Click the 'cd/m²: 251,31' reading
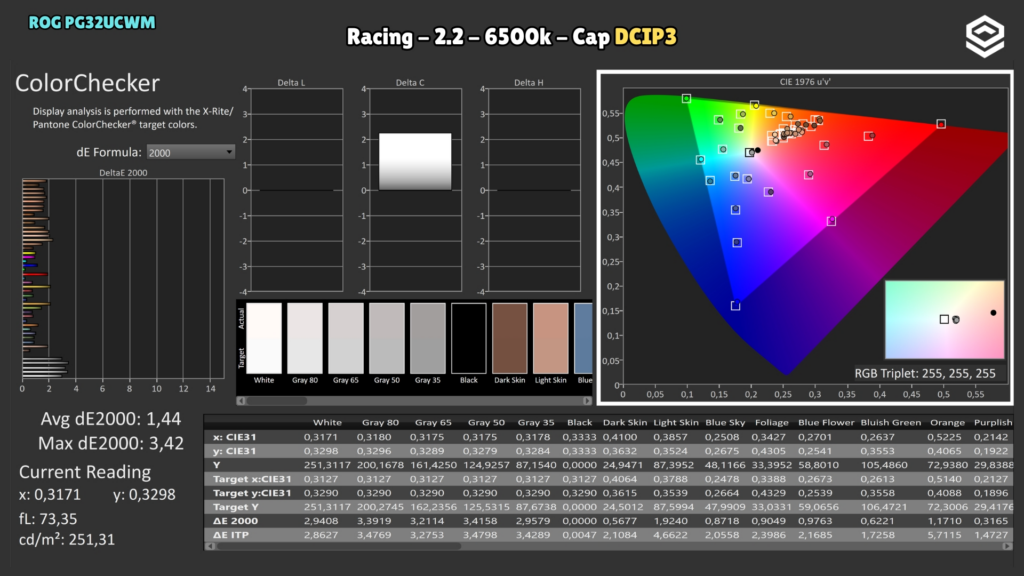1024x576 pixels. (x=67, y=539)
